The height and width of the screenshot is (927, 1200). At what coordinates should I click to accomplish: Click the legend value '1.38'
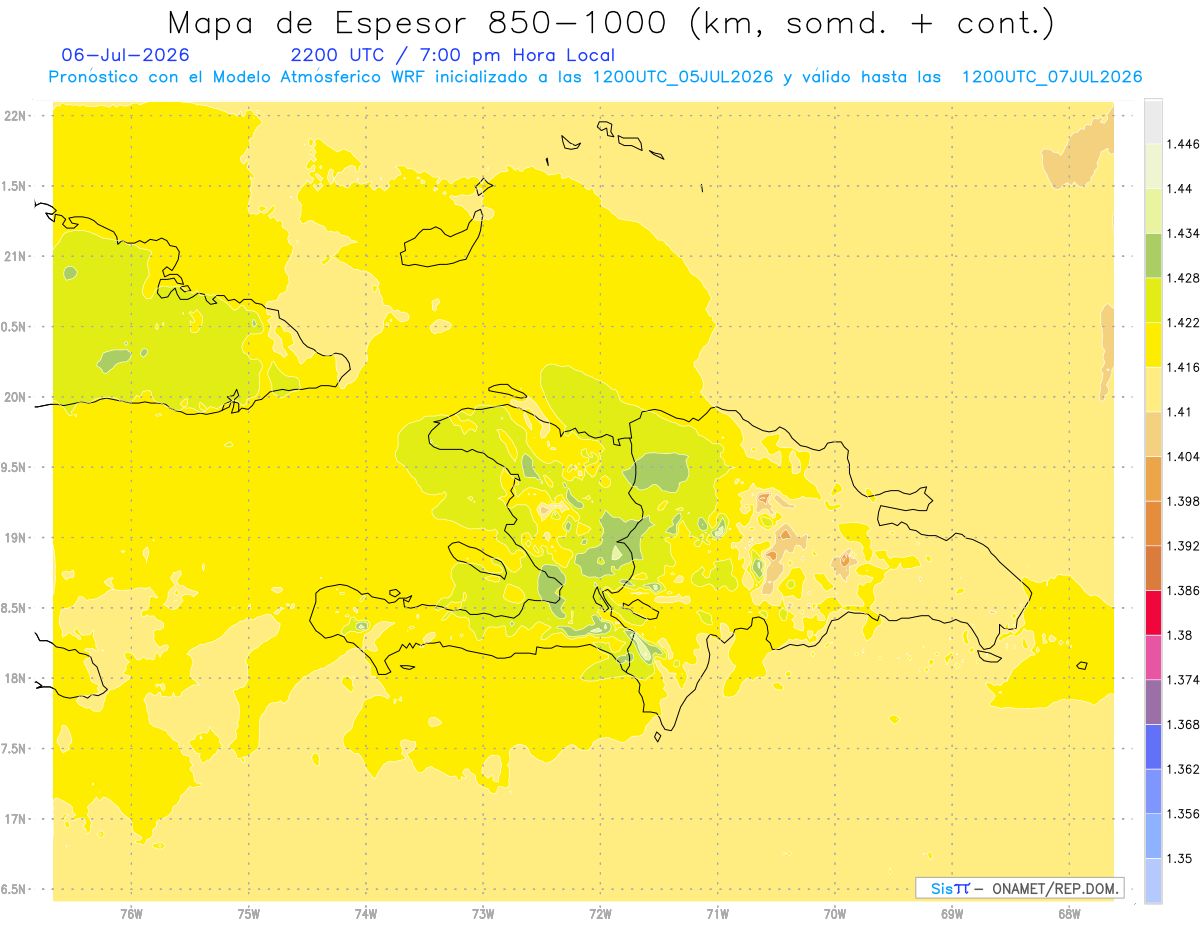(1180, 635)
